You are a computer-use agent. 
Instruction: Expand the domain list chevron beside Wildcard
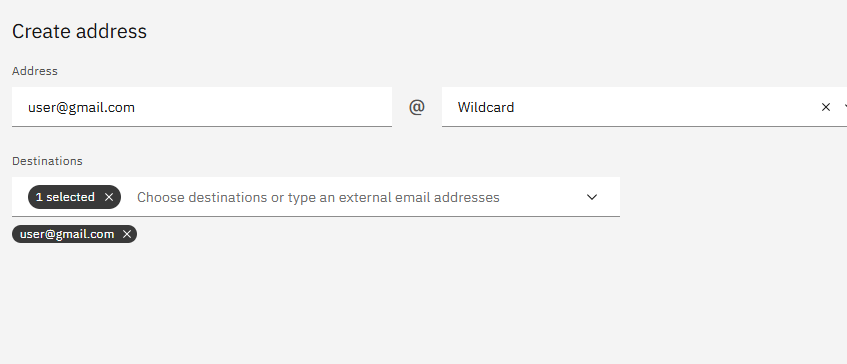pyautogui.click(x=844, y=107)
